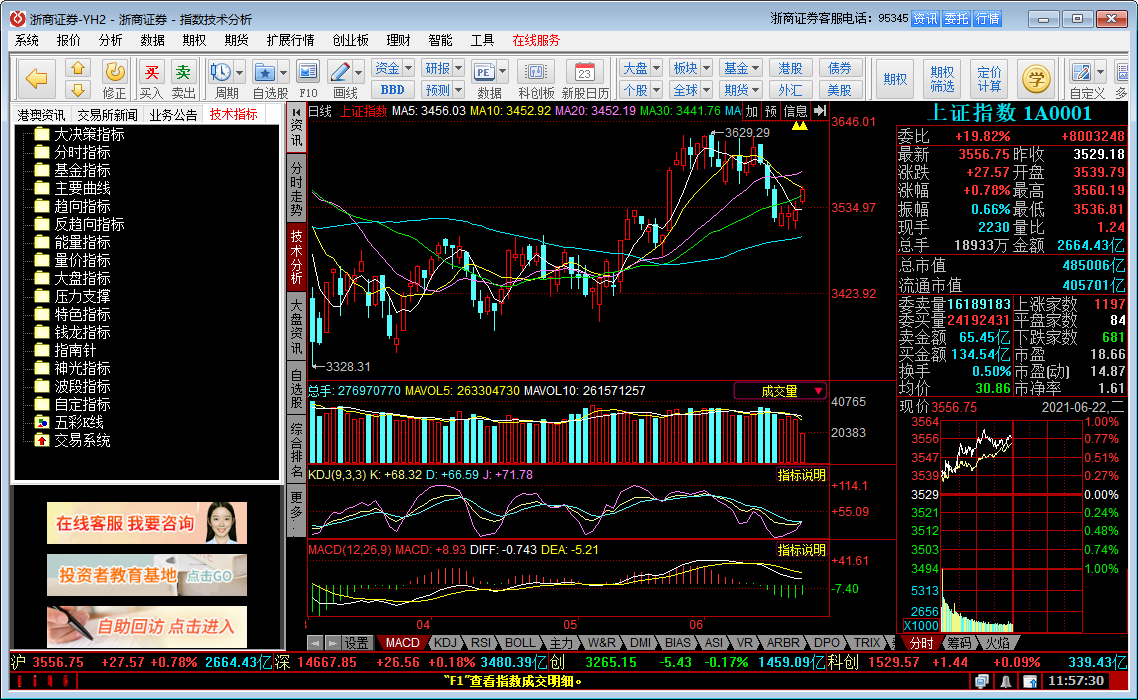
Task: Click the 周期 clock icon
Action: click(x=221, y=72)
